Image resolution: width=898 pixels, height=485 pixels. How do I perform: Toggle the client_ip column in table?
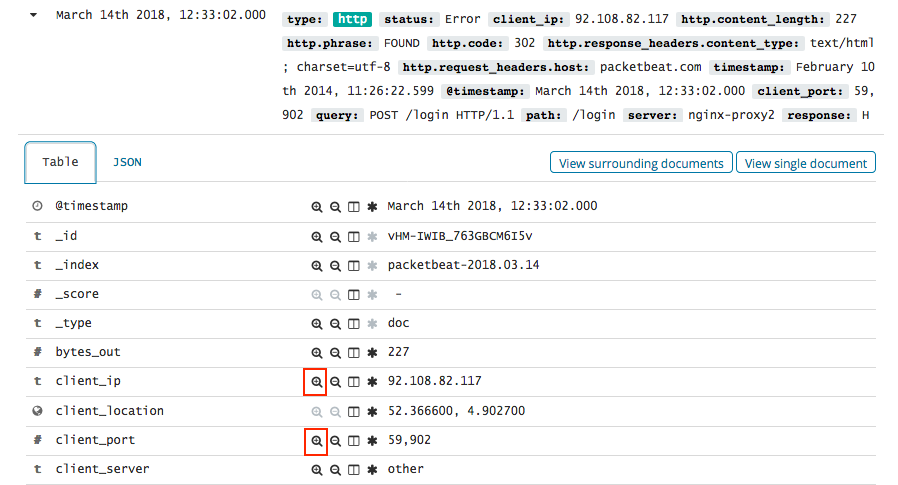tap(353, 382)
